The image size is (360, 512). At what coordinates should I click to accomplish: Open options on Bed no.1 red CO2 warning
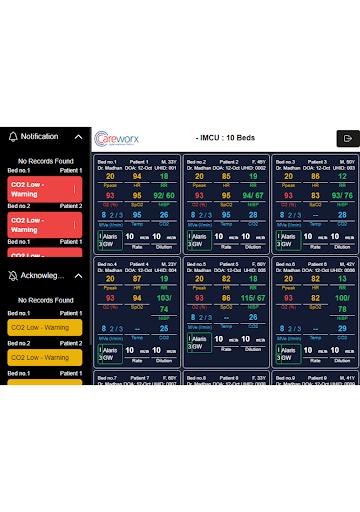[x=74, y=189]
